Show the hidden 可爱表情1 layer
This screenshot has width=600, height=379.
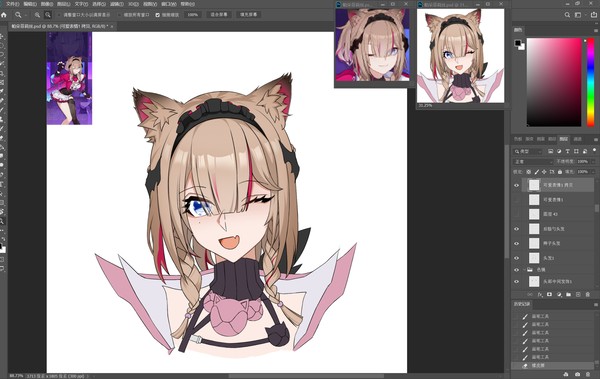(x=517, y=200)
